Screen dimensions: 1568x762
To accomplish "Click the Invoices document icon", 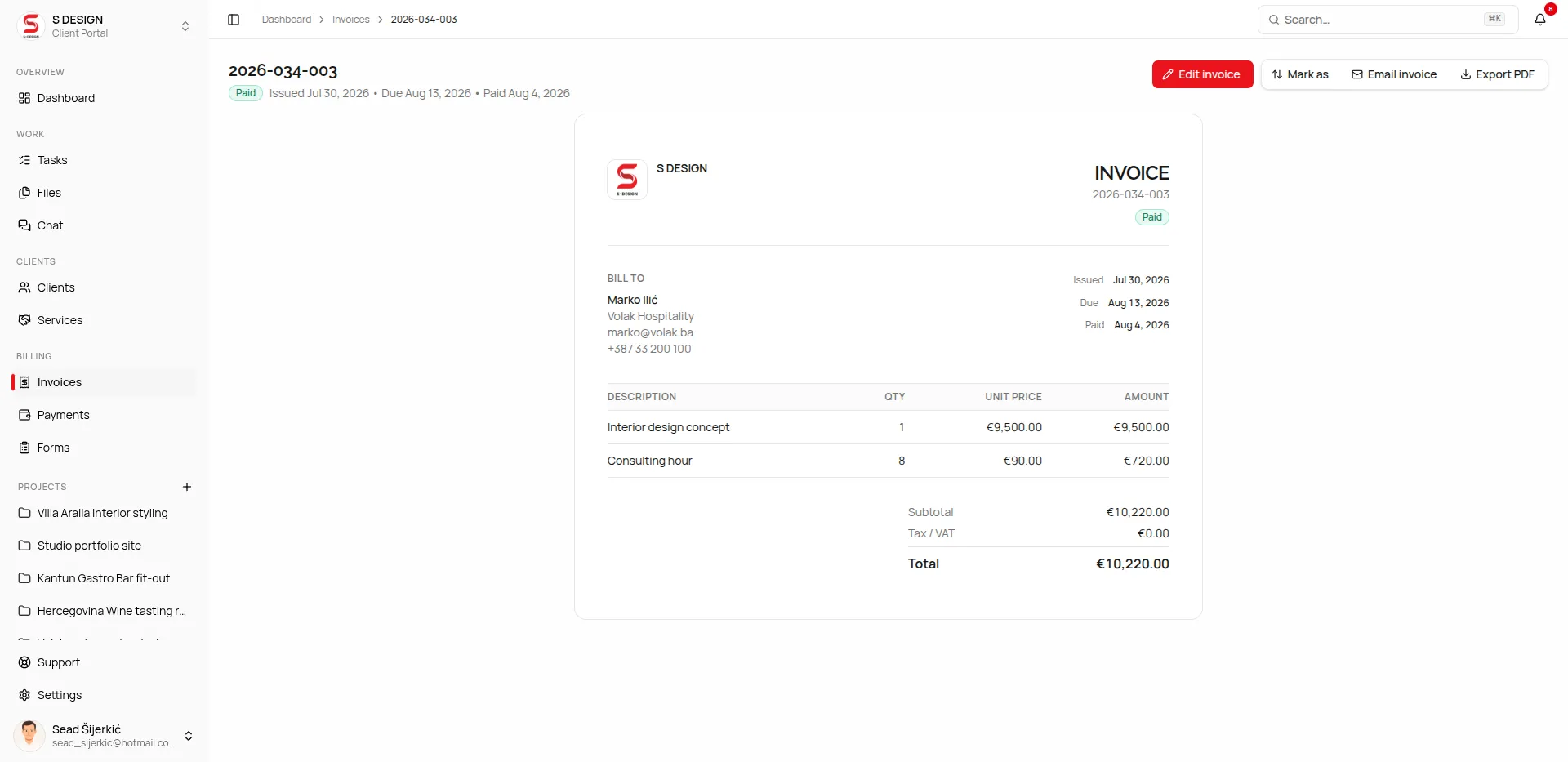I will coord(24,382).
